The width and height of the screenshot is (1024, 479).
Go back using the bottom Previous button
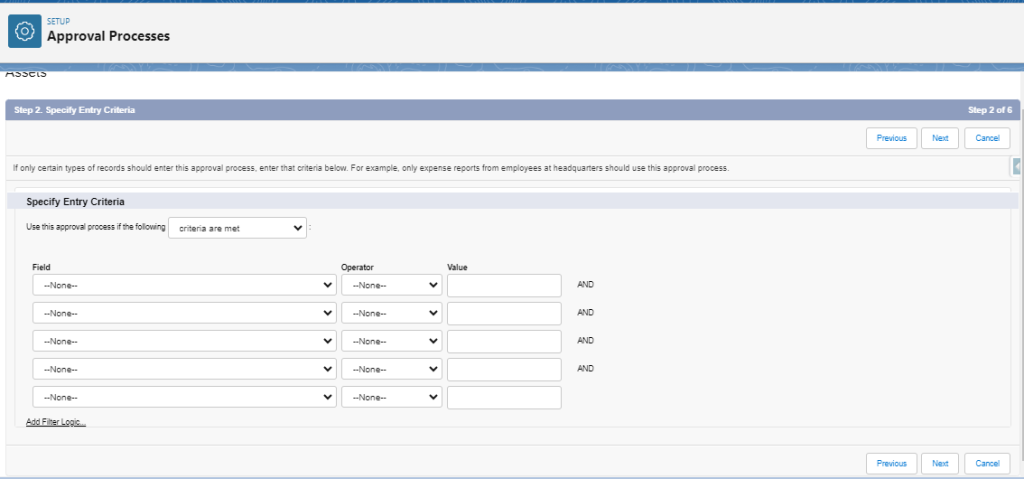click(891, 463)
